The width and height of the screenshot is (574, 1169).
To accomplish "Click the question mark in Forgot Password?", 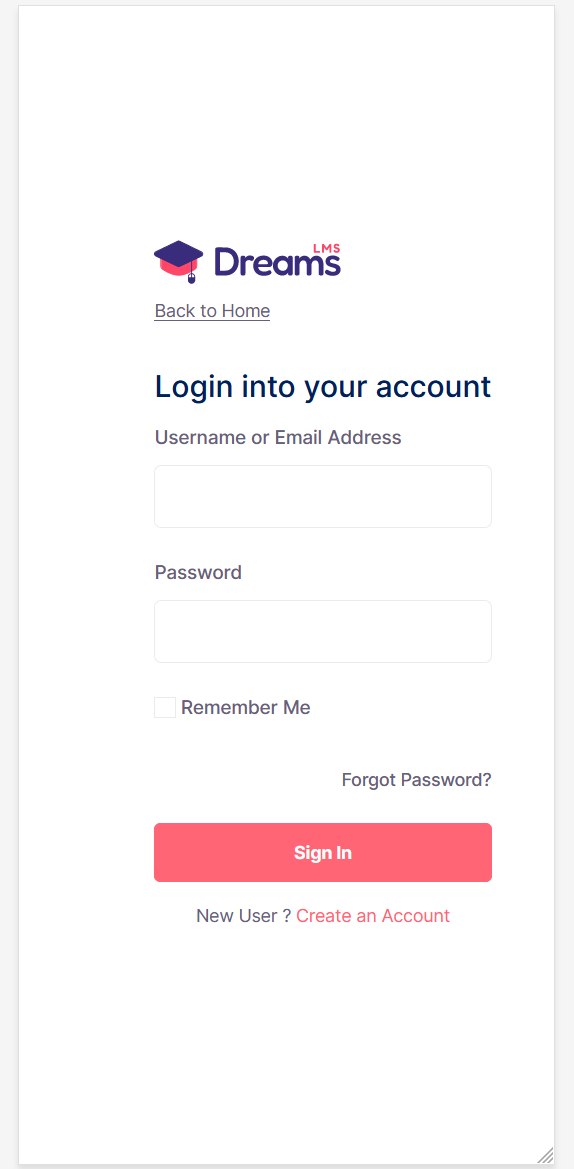I will coord(487,780).
